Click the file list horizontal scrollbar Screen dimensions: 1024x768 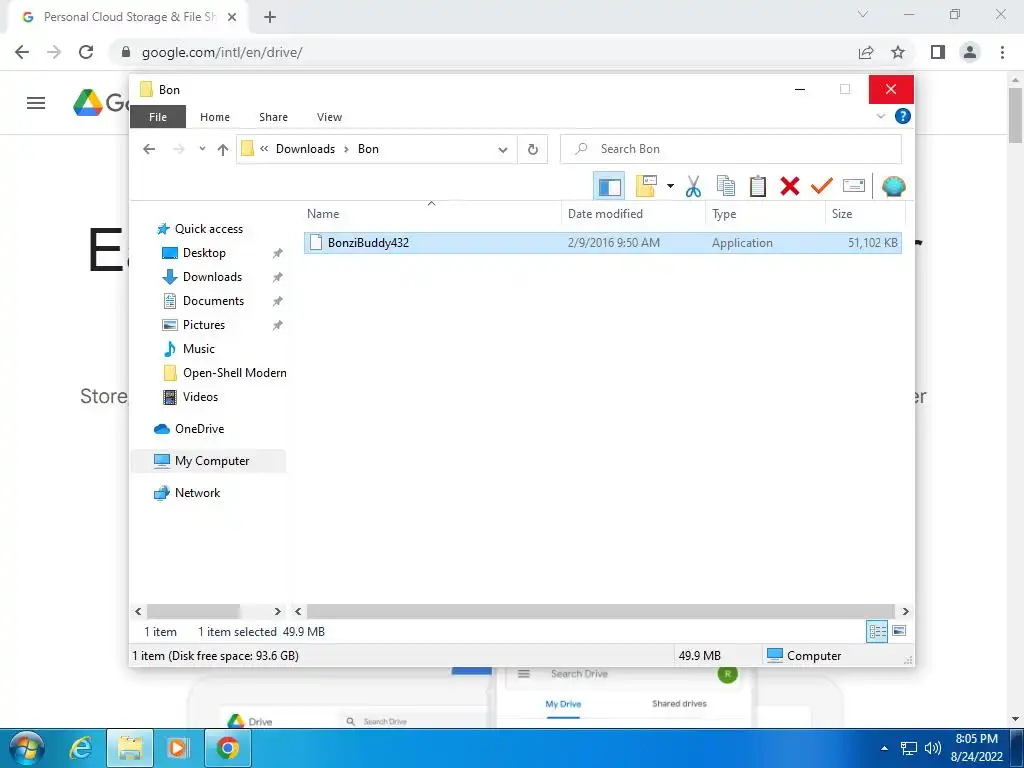[x=600, y=611]
